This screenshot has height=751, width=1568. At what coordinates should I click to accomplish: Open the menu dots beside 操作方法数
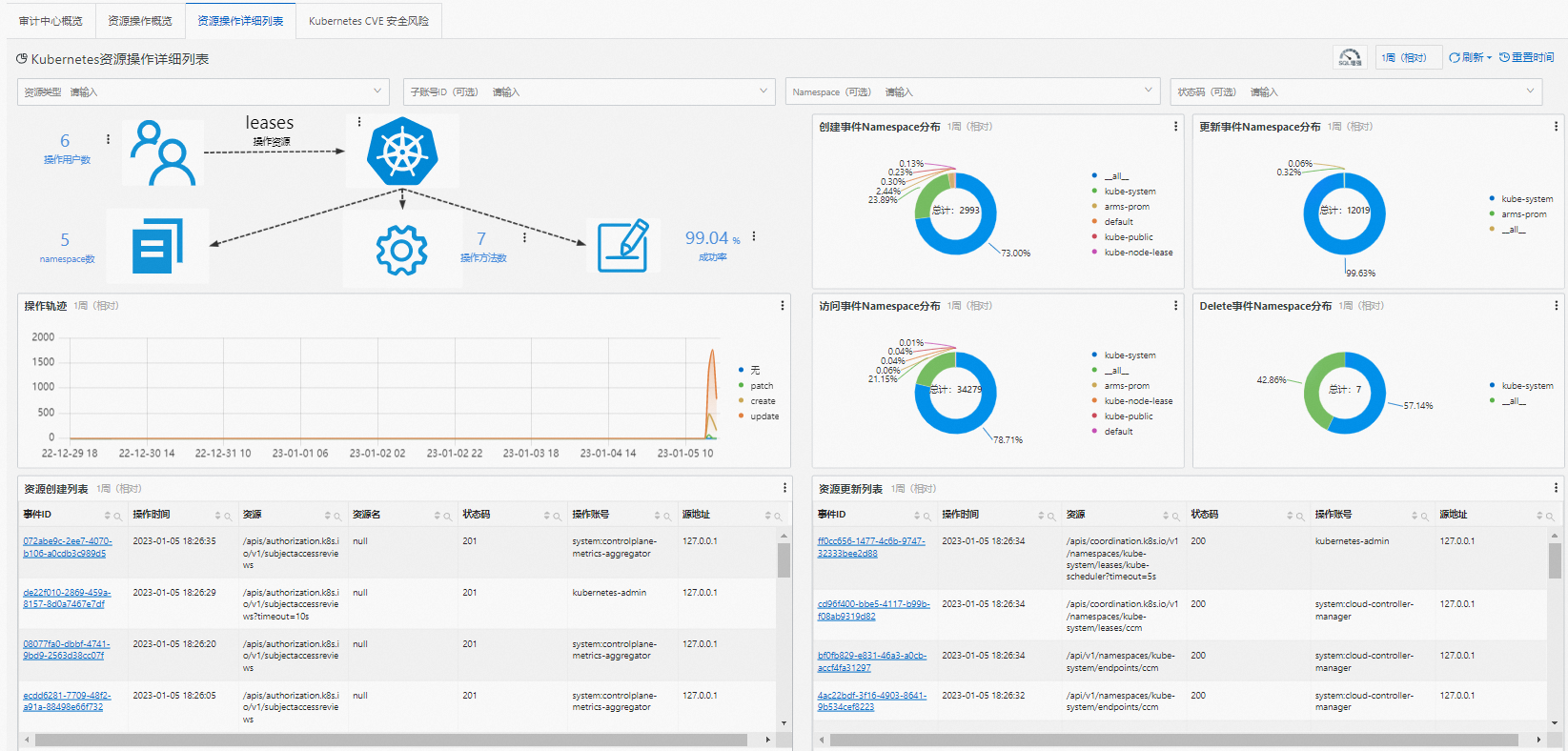[524, 237]
